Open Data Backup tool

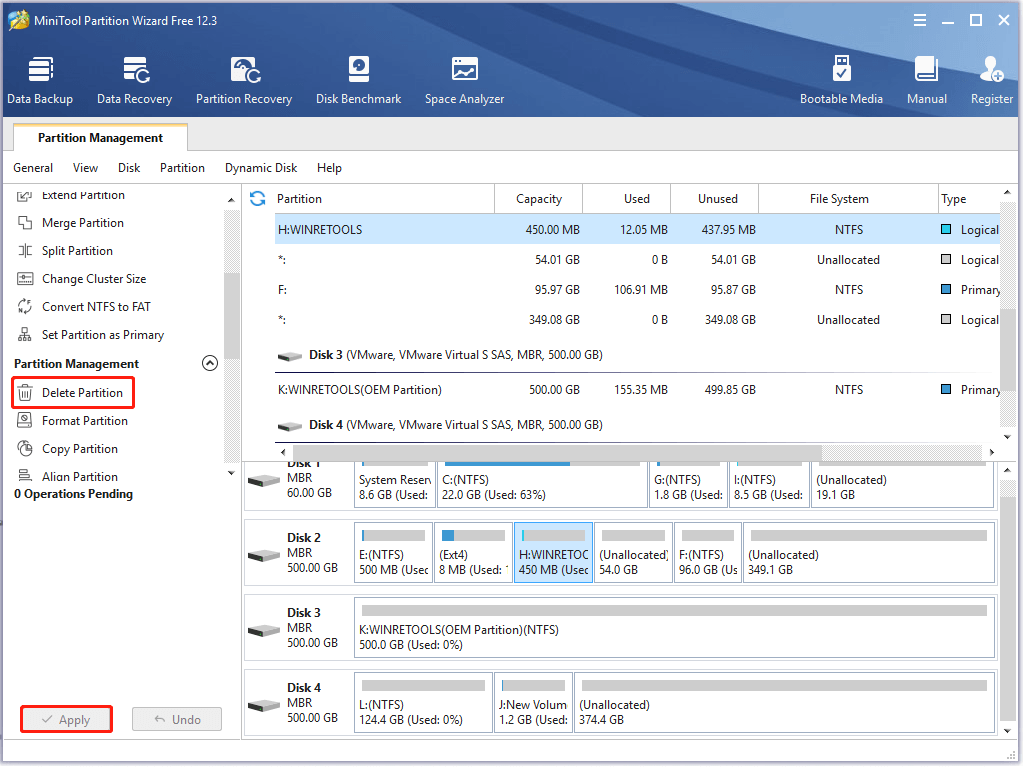pyautogui.click(x=40, y=80)
